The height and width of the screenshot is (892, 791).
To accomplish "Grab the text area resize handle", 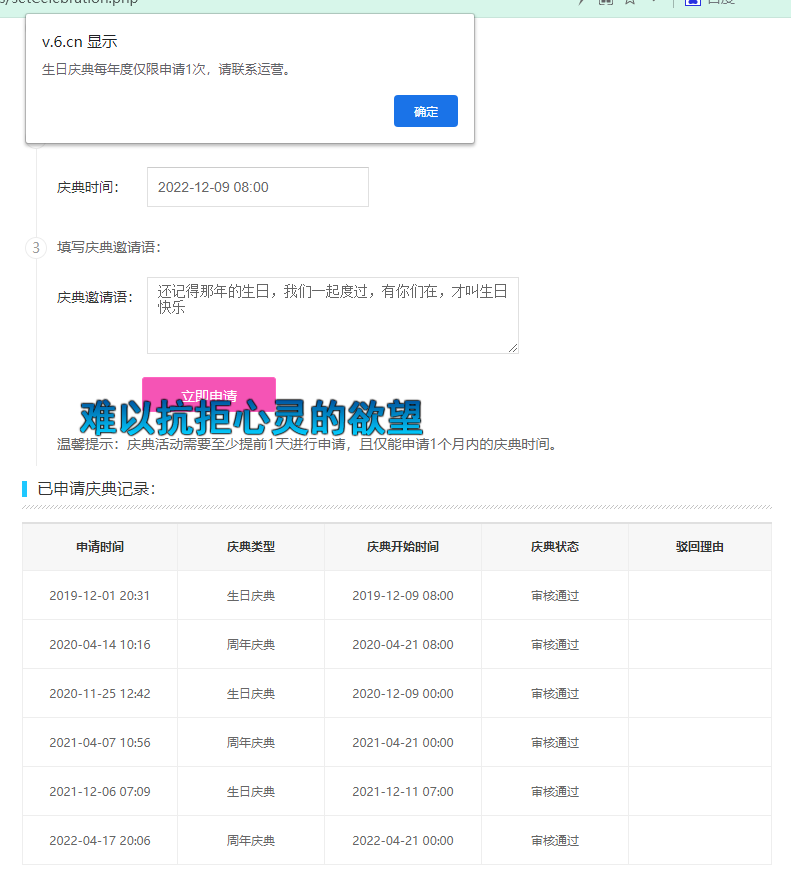I will click(x=513, y=348).
